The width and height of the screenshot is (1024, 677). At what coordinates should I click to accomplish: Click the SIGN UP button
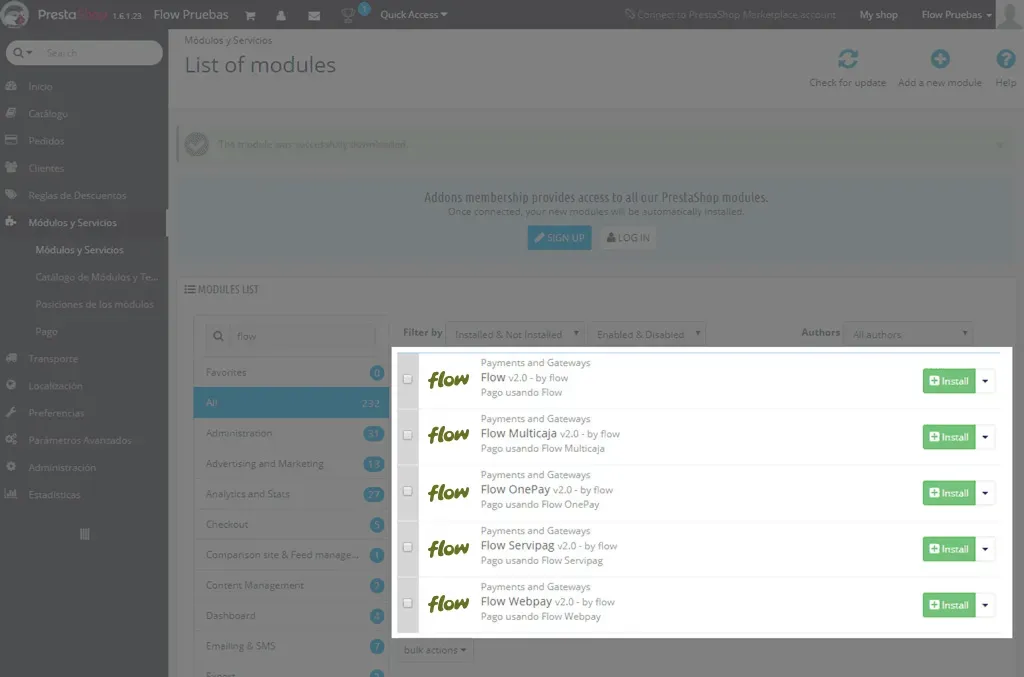pyautogui.click(x=560, y=238)
